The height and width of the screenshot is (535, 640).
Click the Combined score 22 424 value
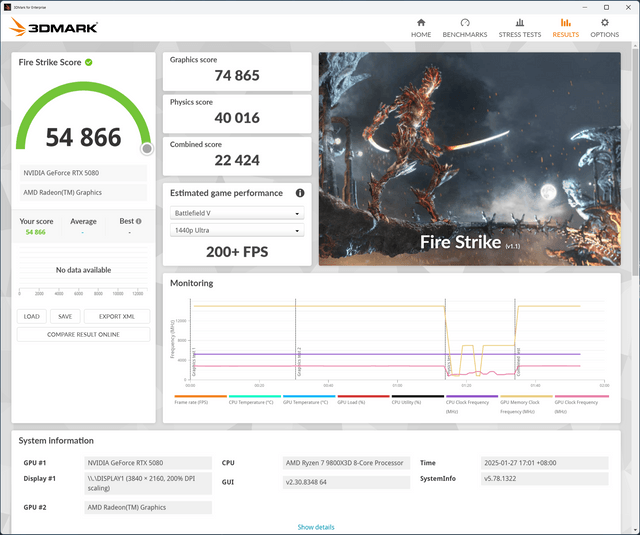point(237,160)
